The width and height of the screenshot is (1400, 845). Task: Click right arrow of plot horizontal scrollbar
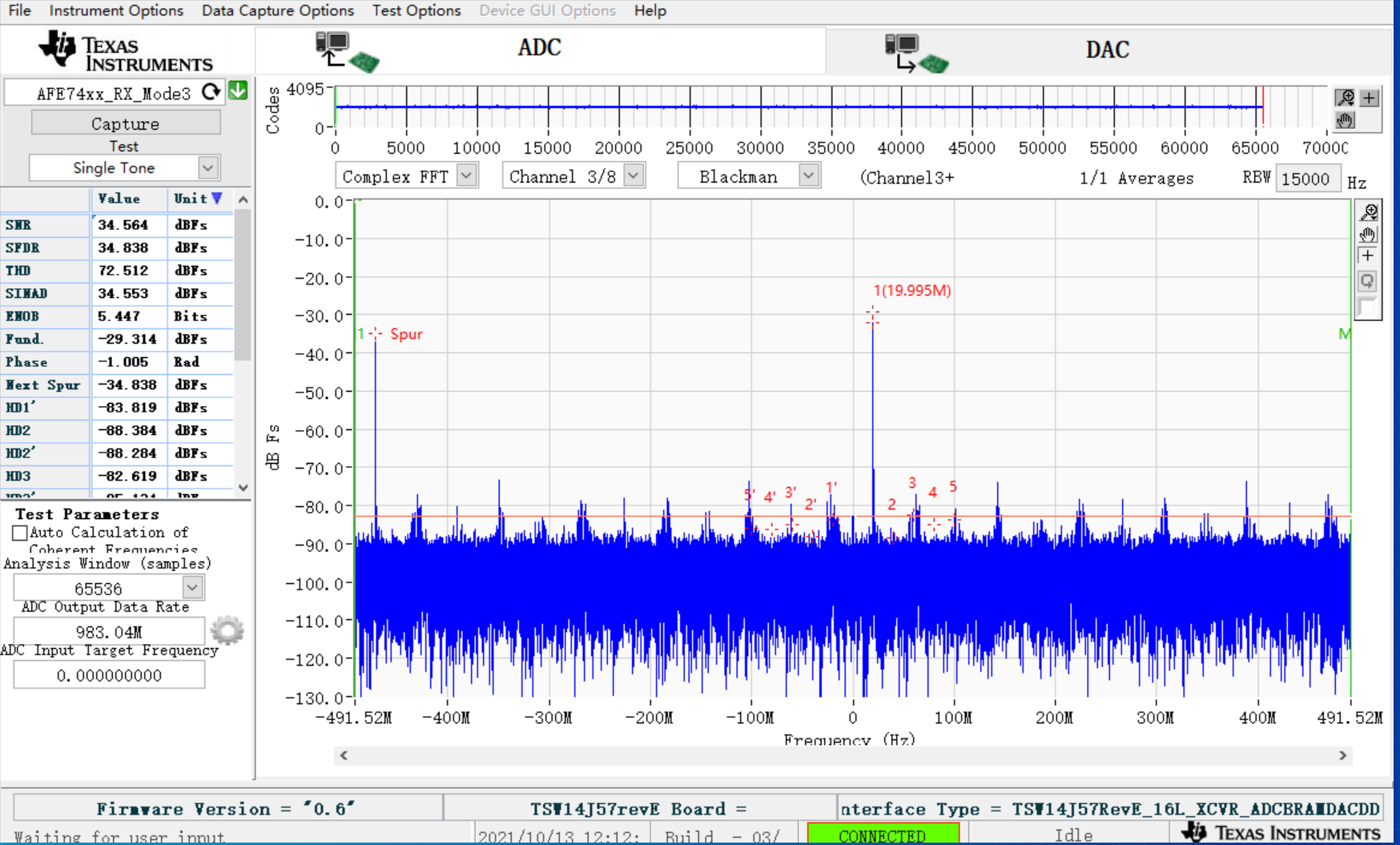1343,755
